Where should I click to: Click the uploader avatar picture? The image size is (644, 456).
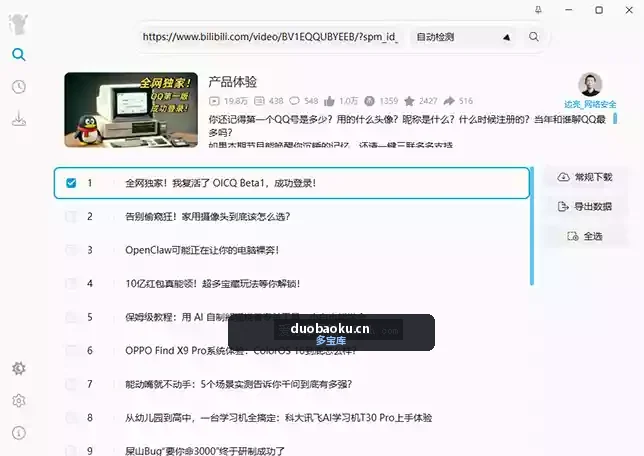(x=590, y=84)
